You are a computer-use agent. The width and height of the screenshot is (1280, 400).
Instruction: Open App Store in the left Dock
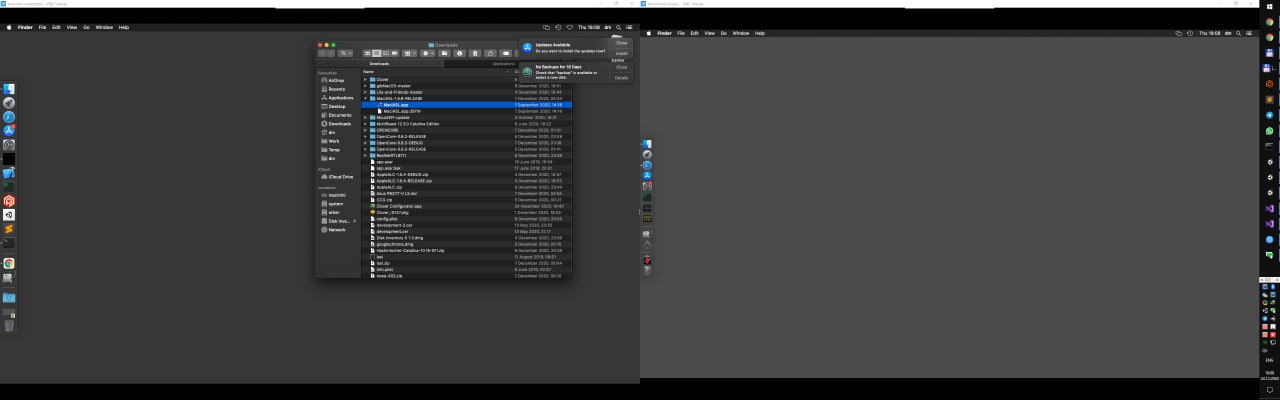8,130
